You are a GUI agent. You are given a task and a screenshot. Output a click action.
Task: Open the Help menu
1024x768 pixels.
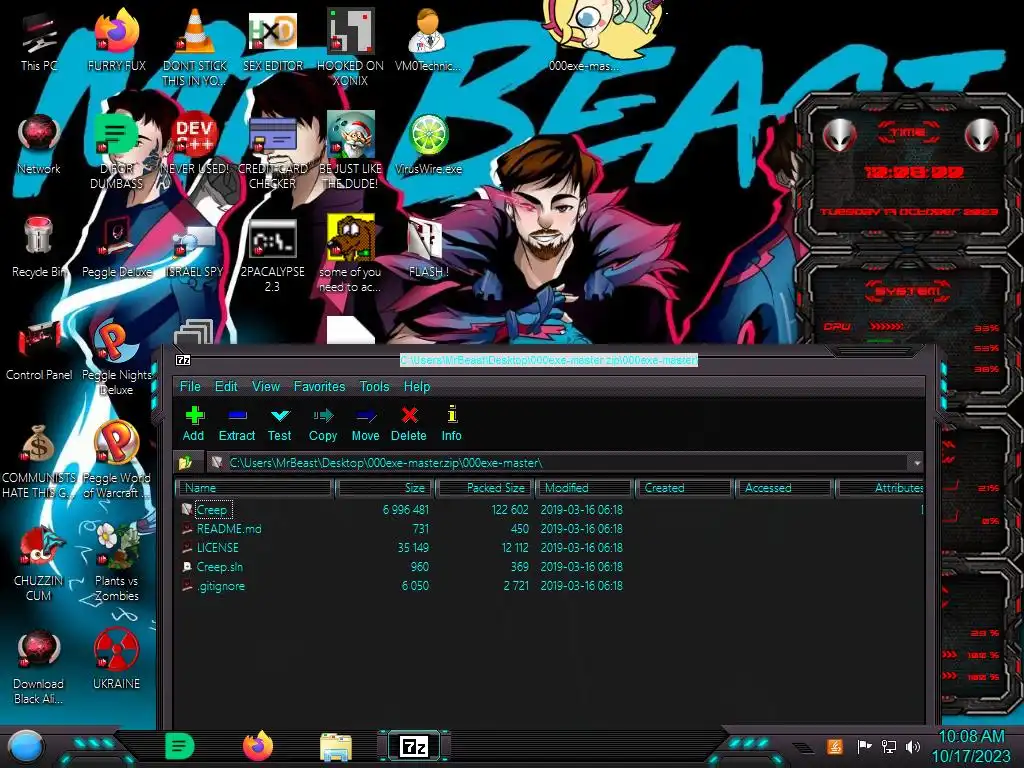[x=417, y=386]
